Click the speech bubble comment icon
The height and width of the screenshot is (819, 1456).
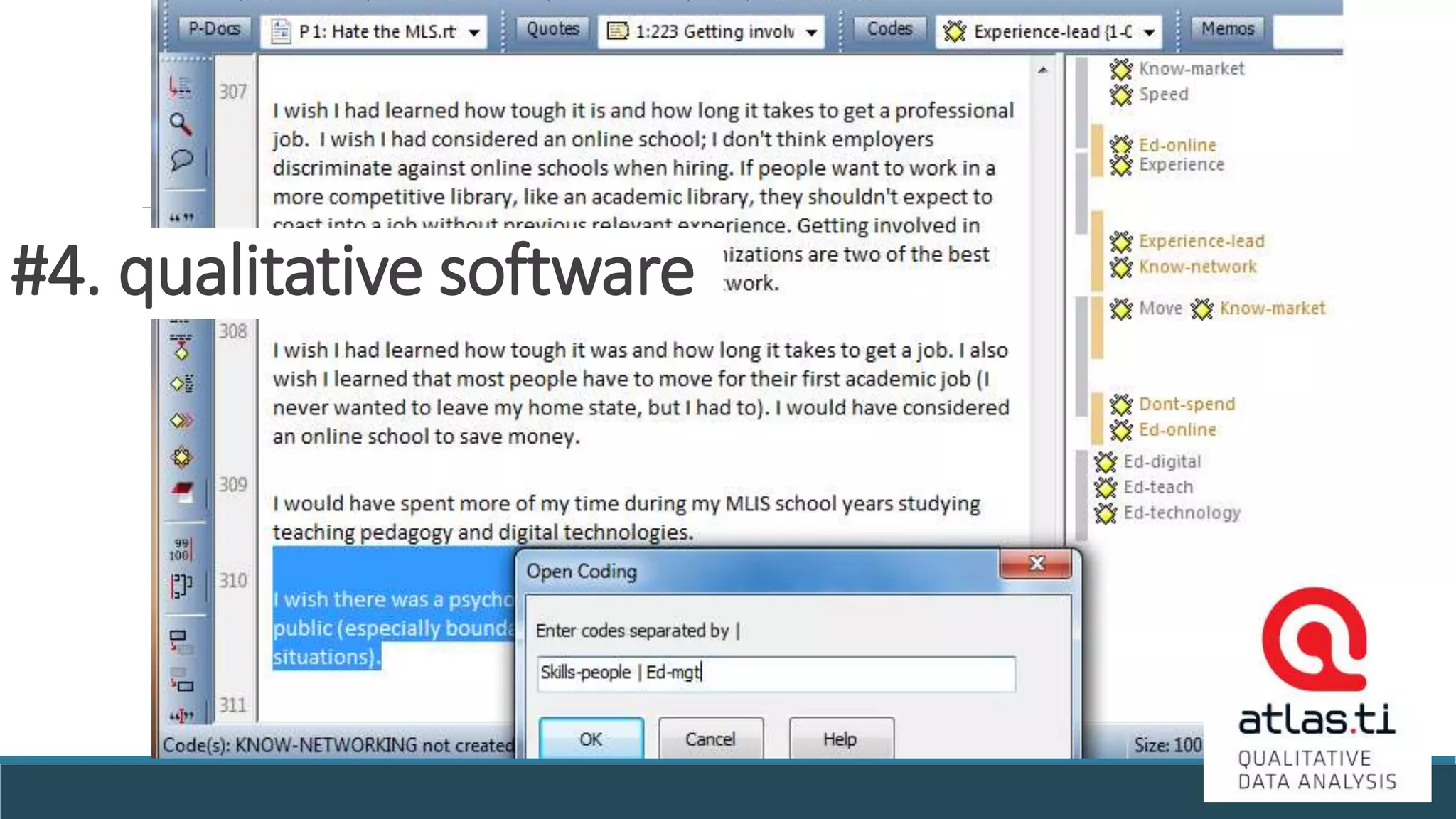pyautogui.click(x=181, y=160)
